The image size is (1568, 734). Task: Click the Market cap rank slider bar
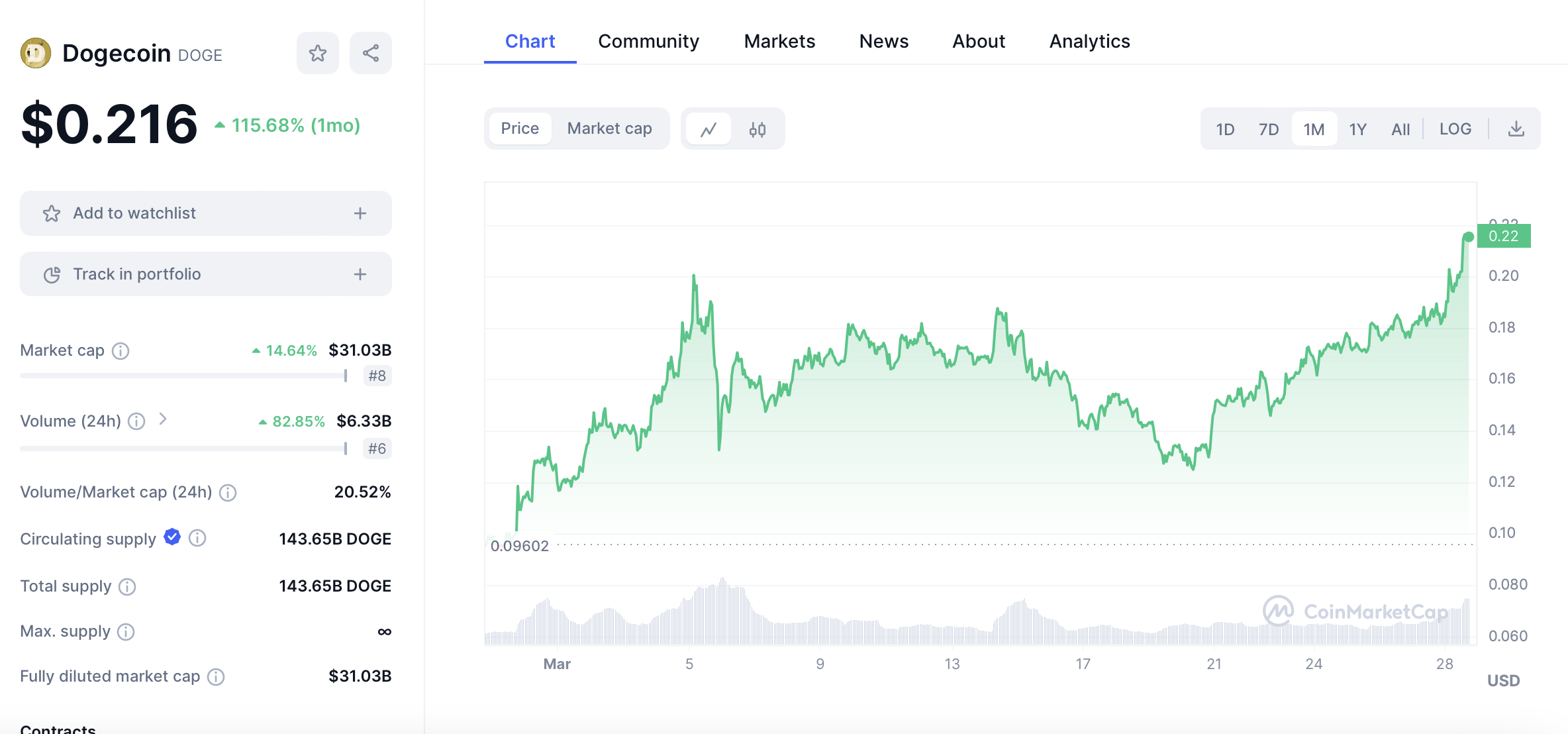click(x=183, y=376)
